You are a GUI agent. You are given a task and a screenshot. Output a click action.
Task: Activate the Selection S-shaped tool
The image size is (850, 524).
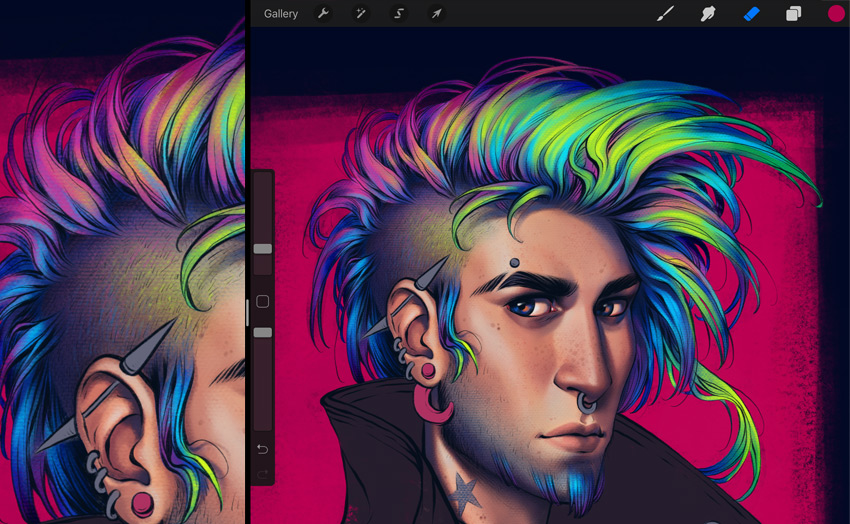point(398,14)
